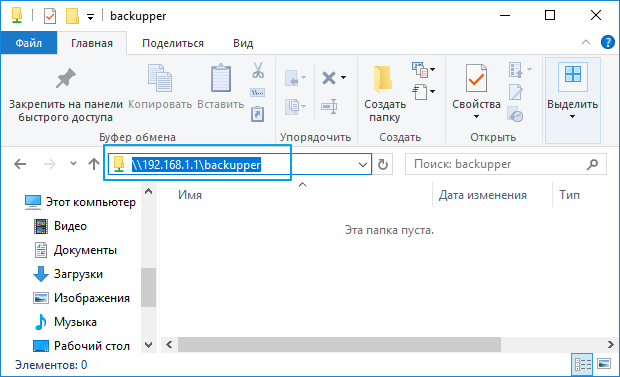Click the Paste shortcut icon
This screenshot has height=377, width=620.
pos(257,114)
